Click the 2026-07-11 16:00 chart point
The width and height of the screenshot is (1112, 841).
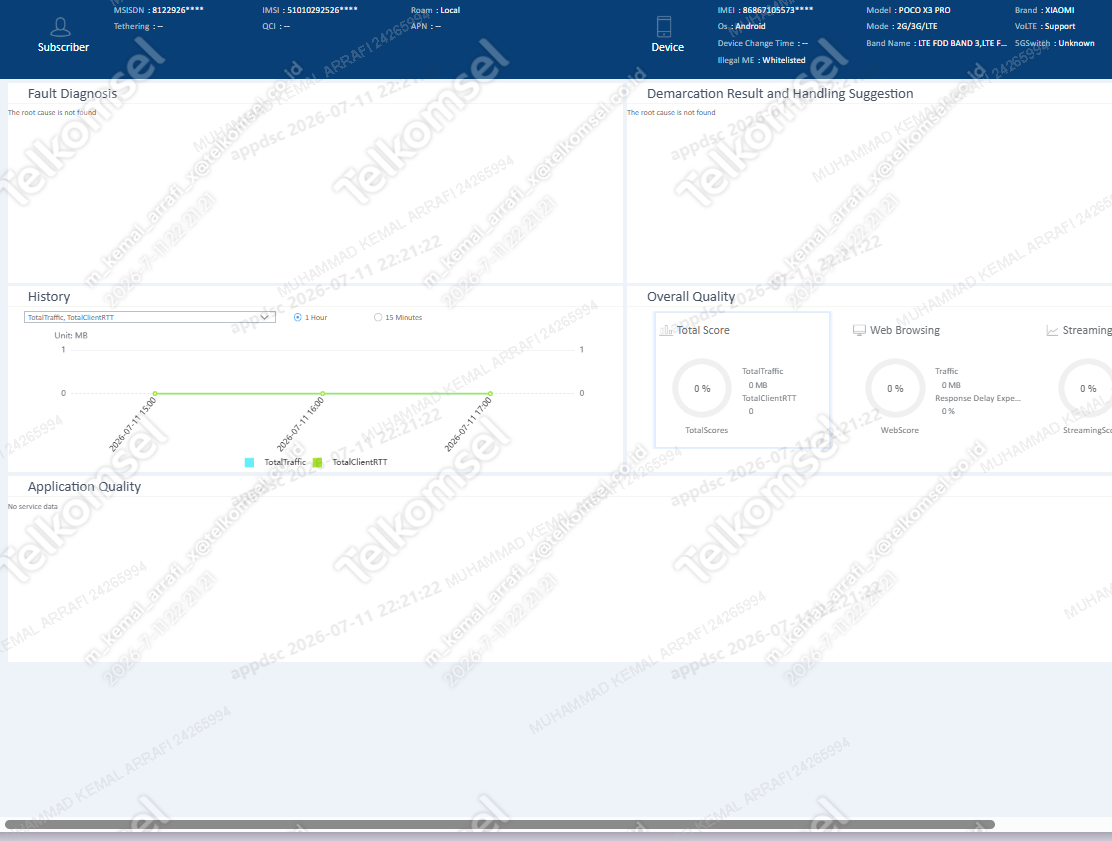[323, 394]
